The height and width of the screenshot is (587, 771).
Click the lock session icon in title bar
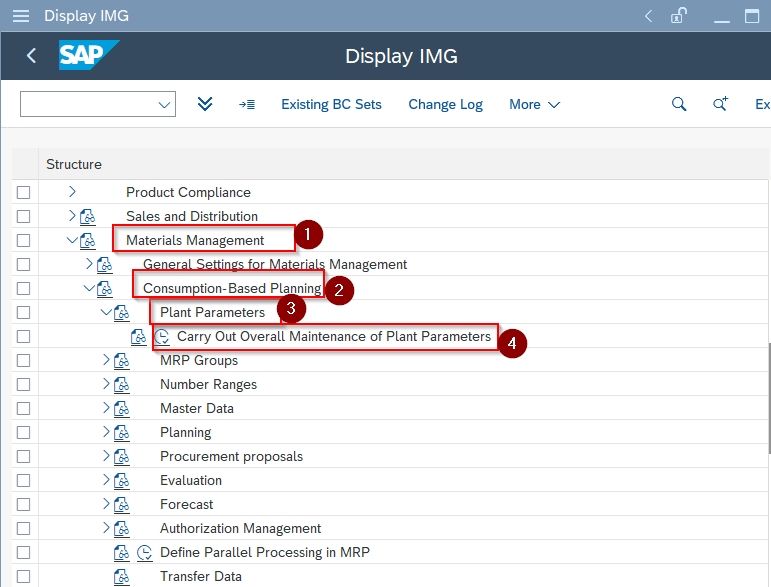pyautogui.click(x=679, y=16)
